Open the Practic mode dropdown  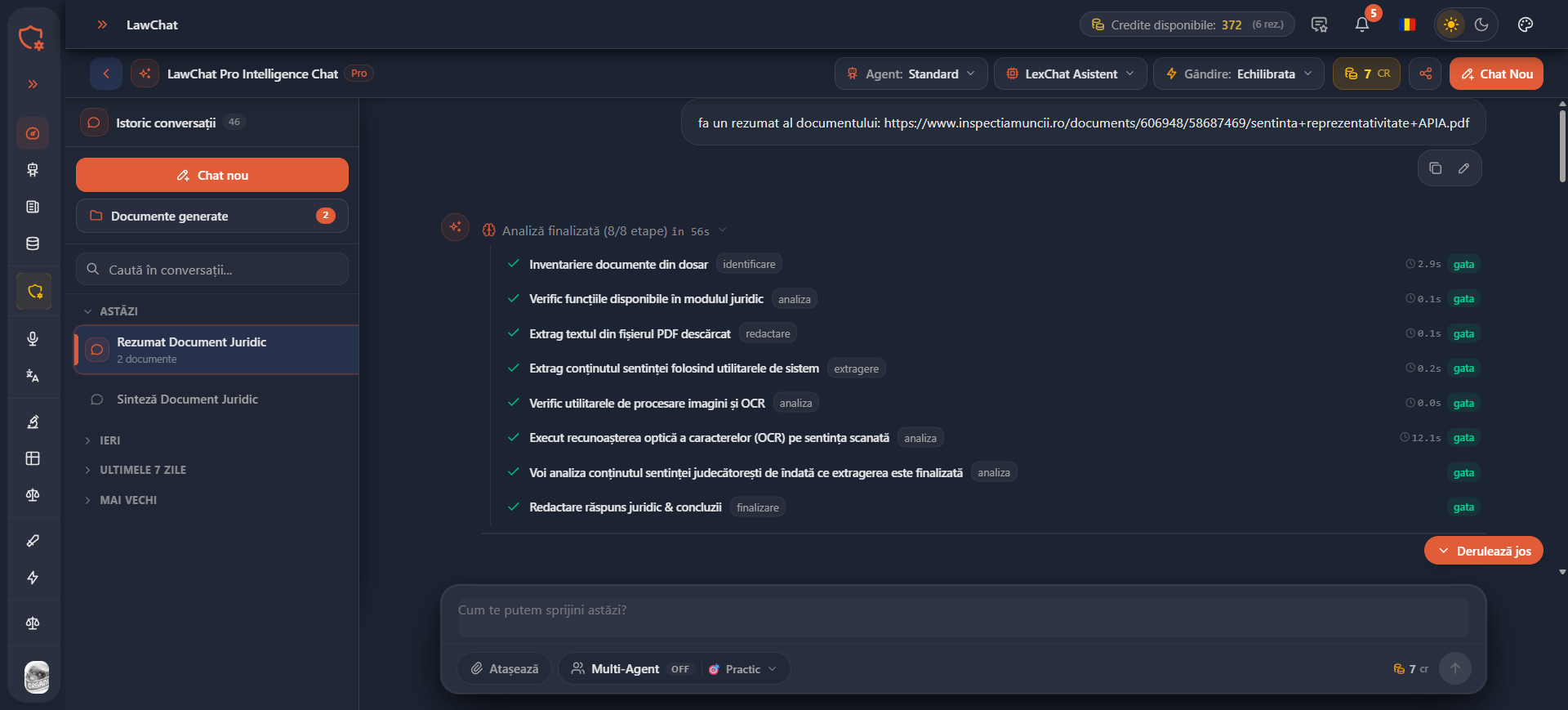click(742, 669)
